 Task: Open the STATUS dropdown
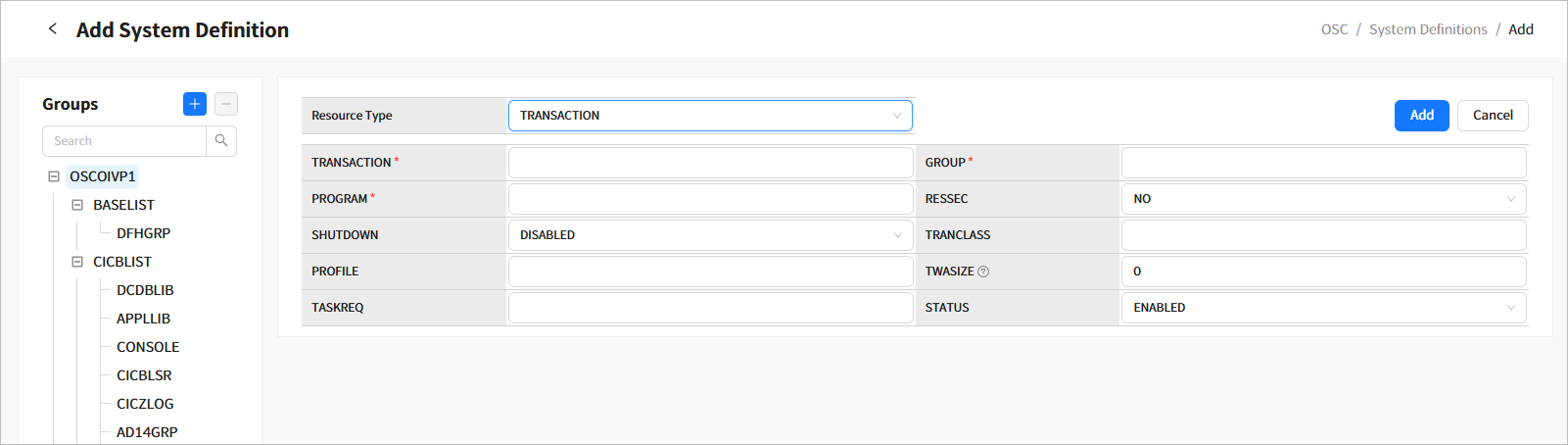1323,308
